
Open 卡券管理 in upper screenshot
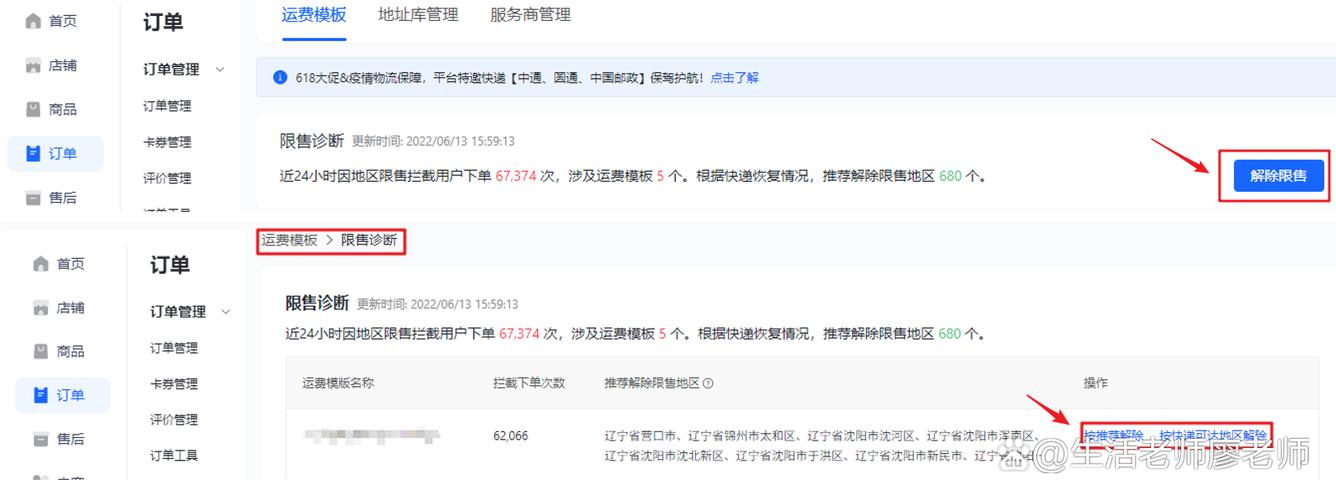pos(167,142)
